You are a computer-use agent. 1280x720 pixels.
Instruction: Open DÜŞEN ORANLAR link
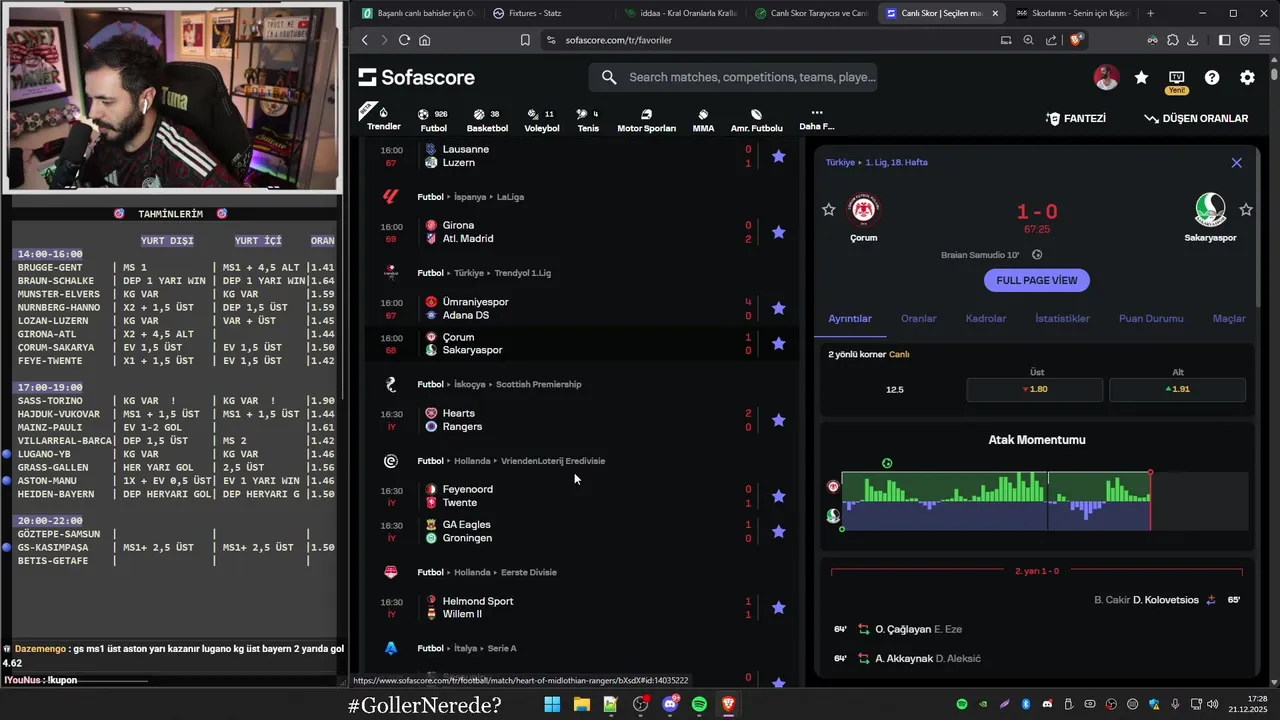[1196, 118]
